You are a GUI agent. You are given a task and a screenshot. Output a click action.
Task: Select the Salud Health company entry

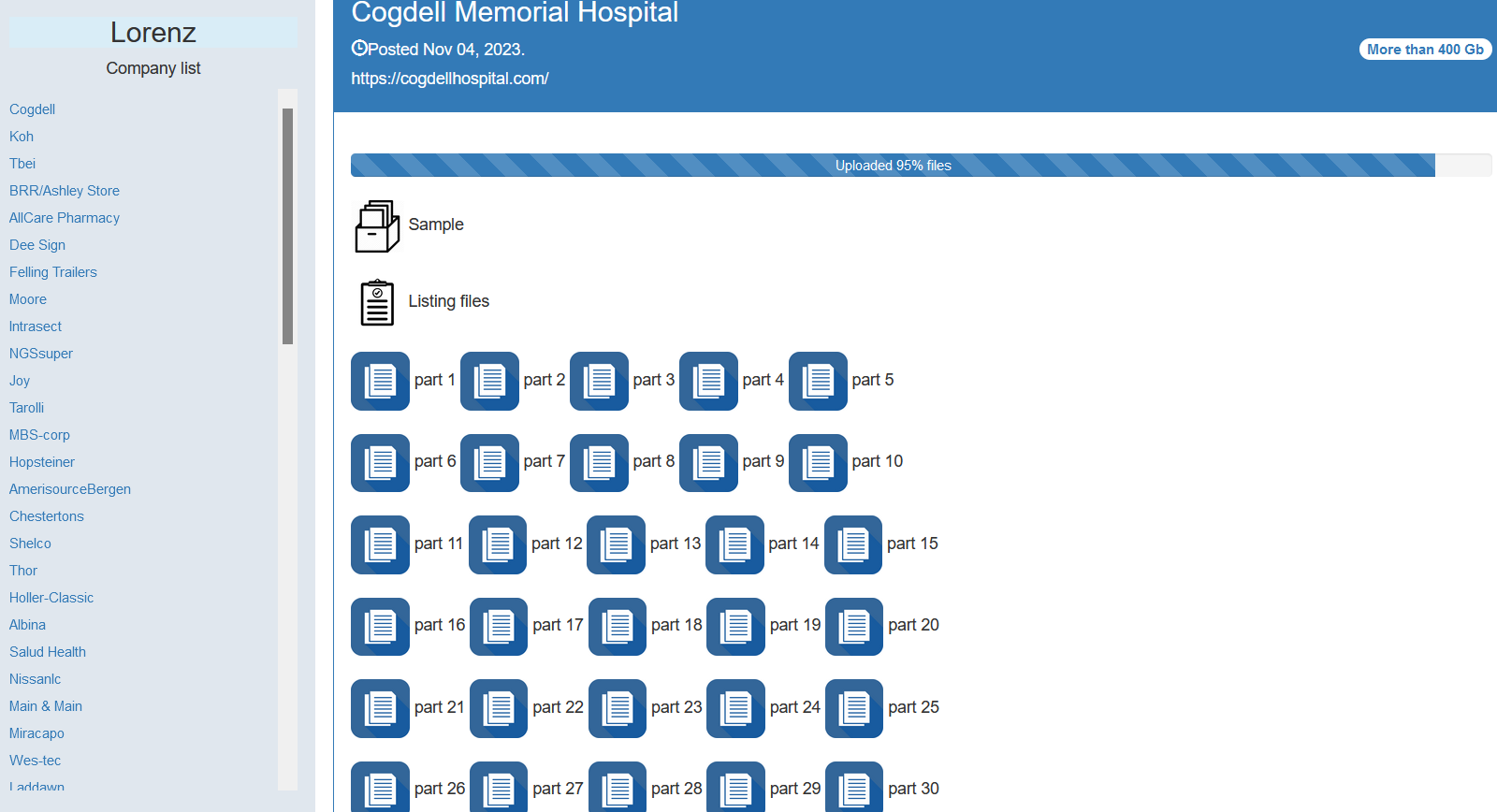click(x=48, y=652)
